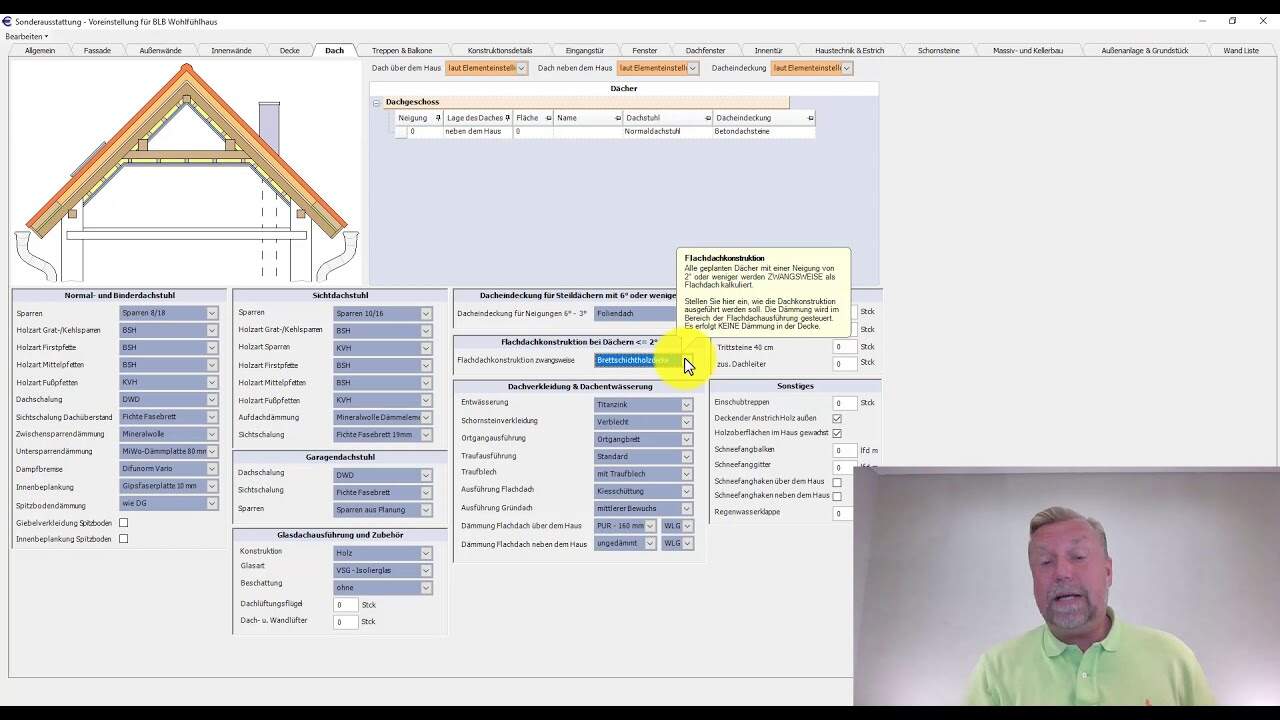Open the Eingangstür tab

click(x=585, y=50)
